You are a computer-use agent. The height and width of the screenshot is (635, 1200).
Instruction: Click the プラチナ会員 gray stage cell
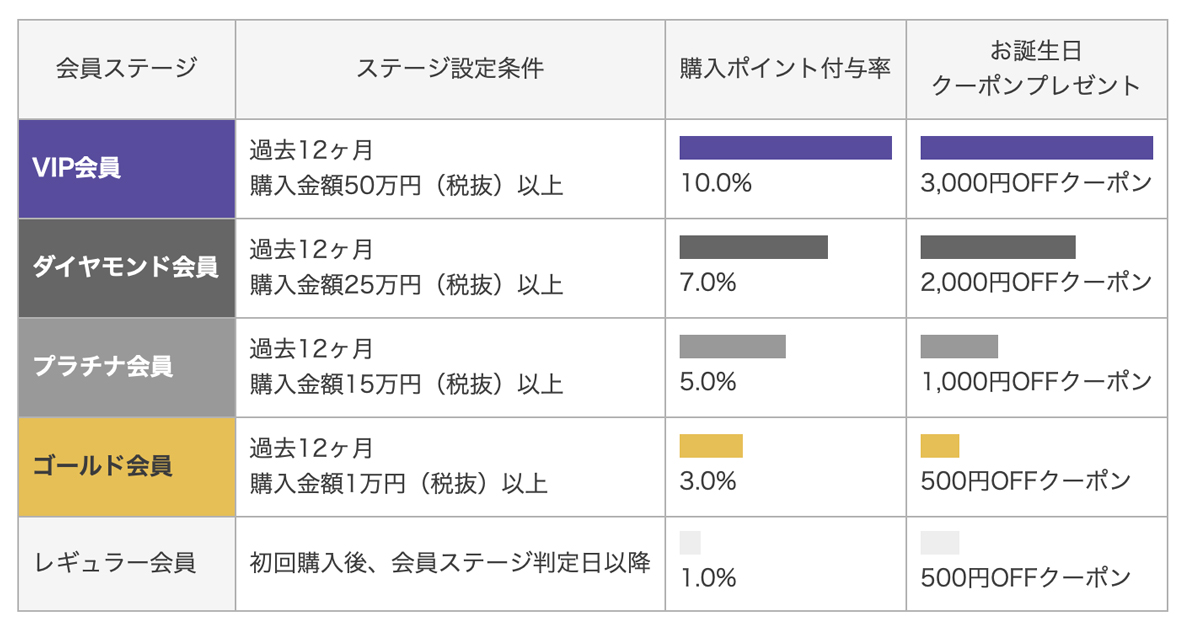coord(127,366)
